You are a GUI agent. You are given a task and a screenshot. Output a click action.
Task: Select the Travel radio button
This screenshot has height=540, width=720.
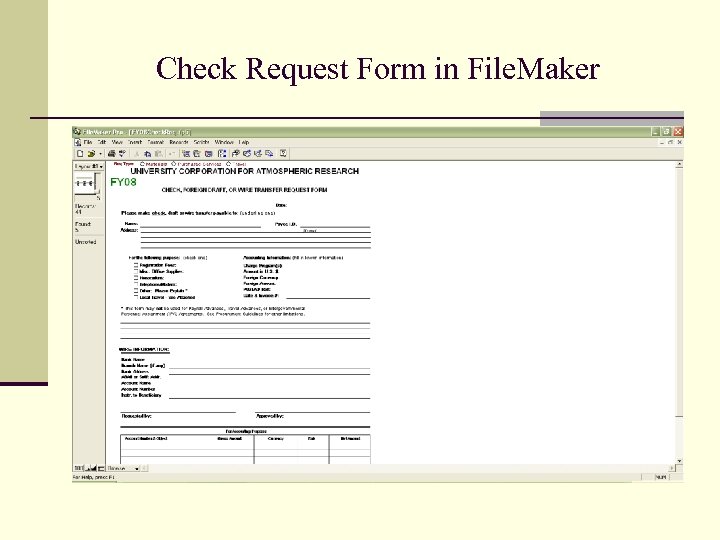[x=229, y=164]
